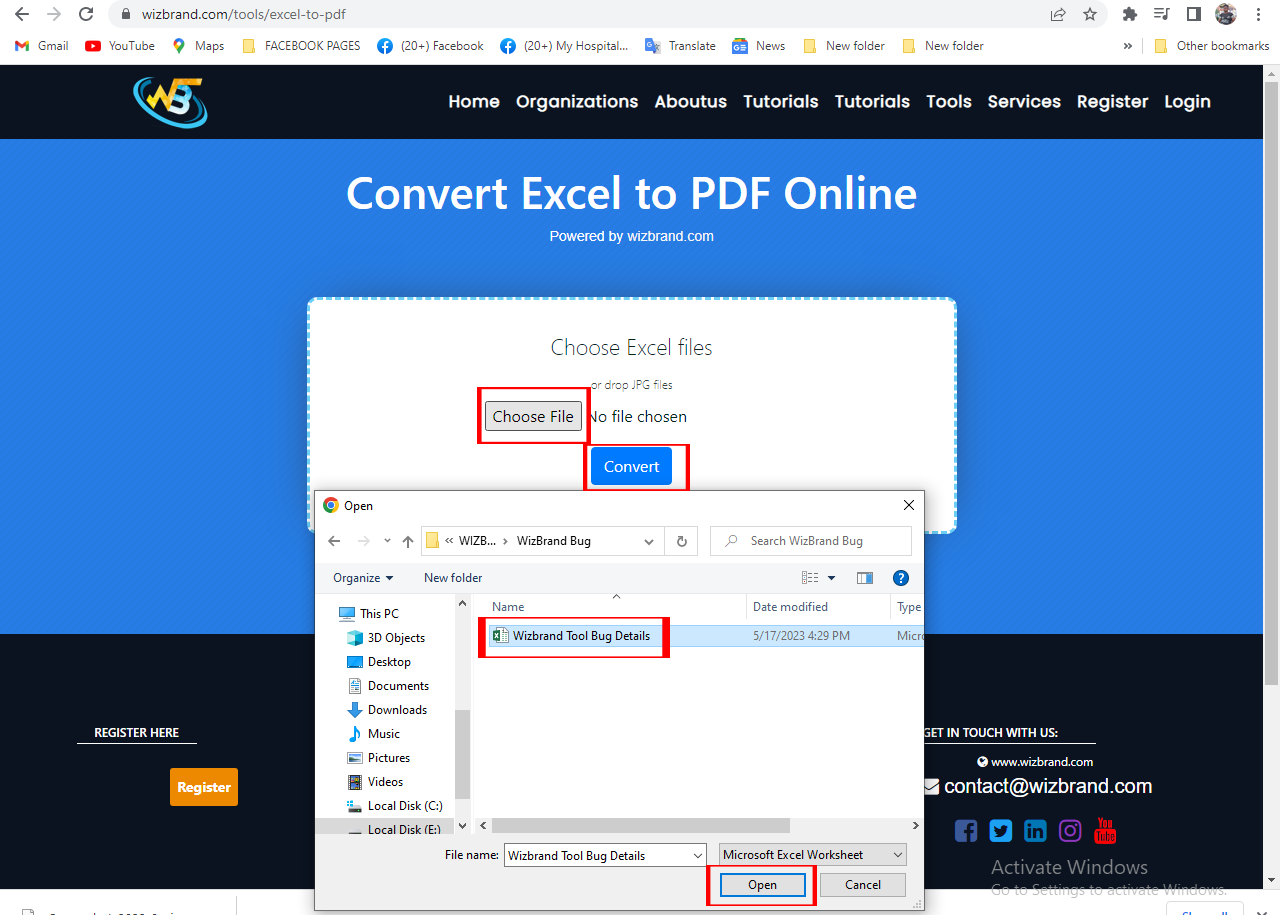Open the FACEBOOK PAGES bookmark folder
The height and width of the screenshot is (915, 1280).
[x=301, y=46]
